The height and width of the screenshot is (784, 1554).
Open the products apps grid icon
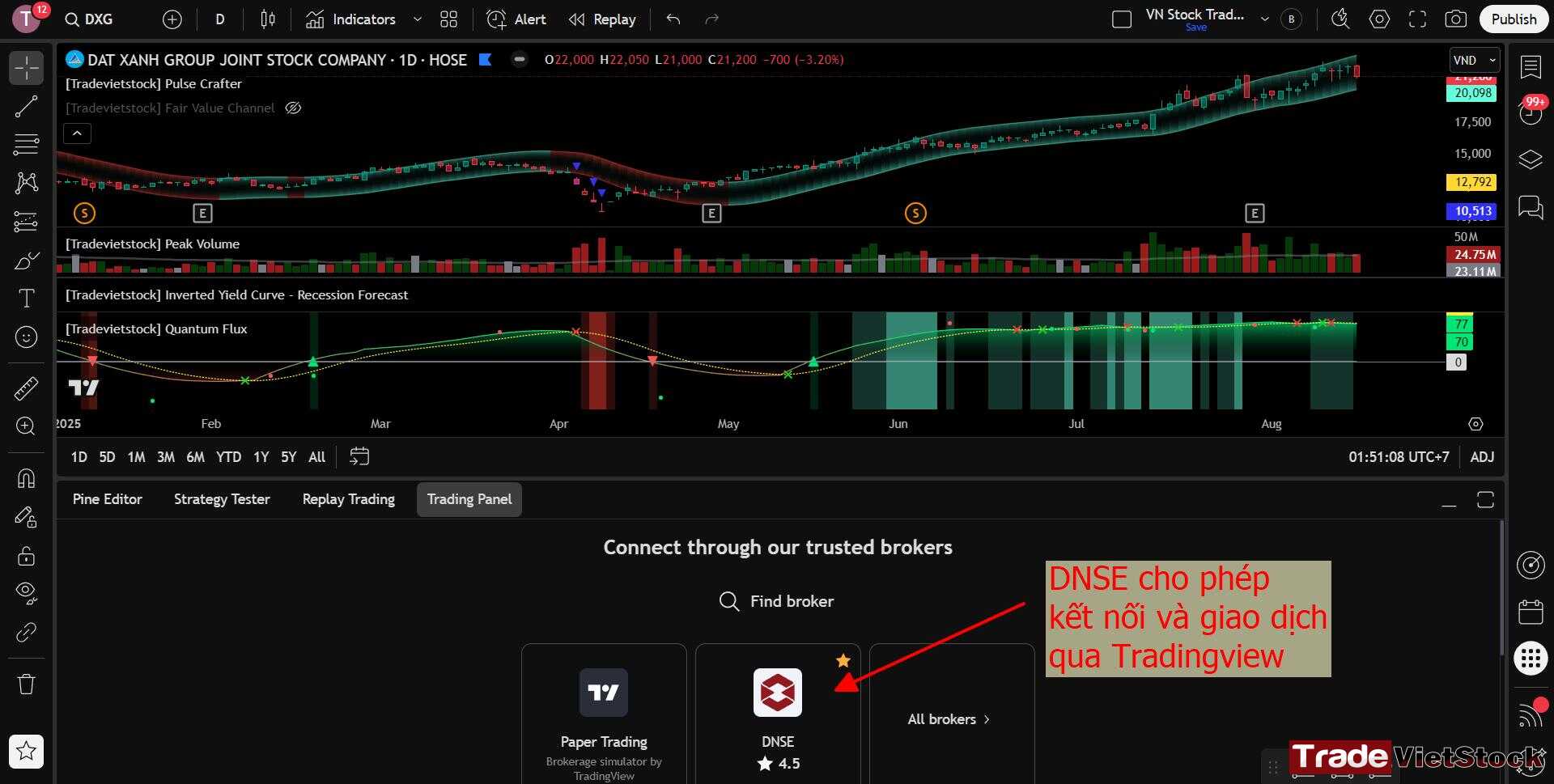1531,658
